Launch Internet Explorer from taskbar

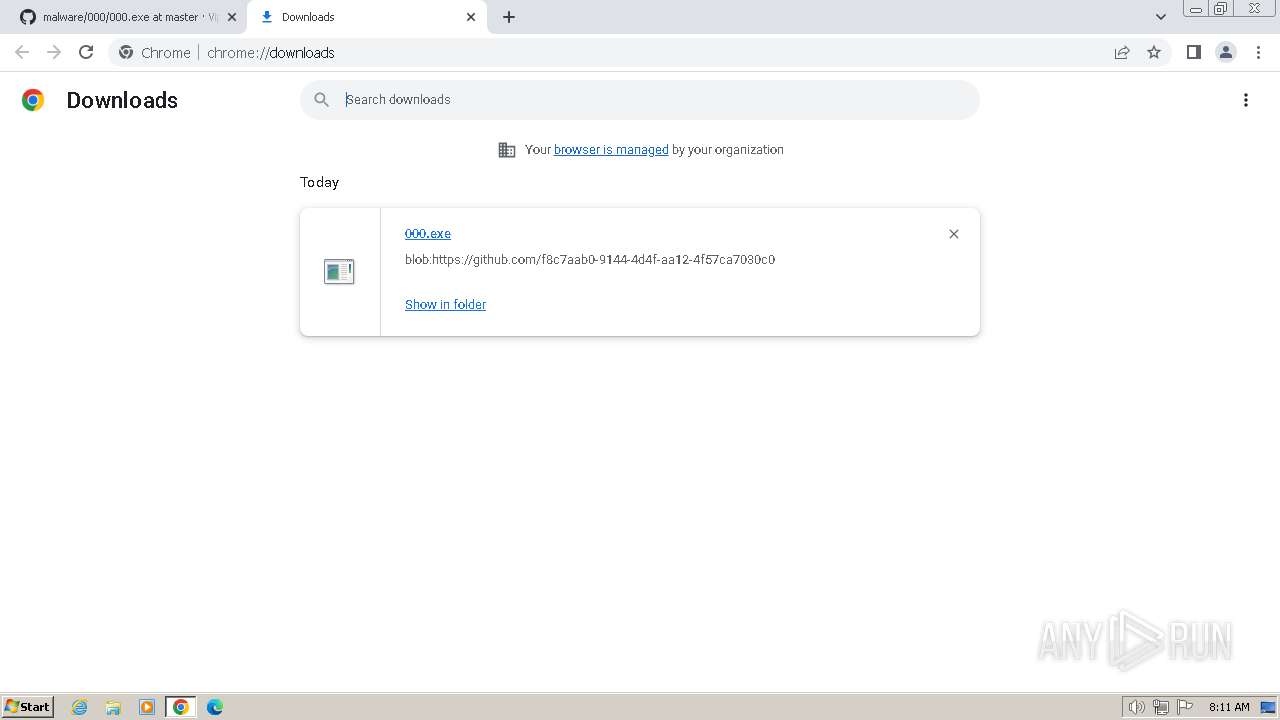pyautogui.click(x=80, y=707)
